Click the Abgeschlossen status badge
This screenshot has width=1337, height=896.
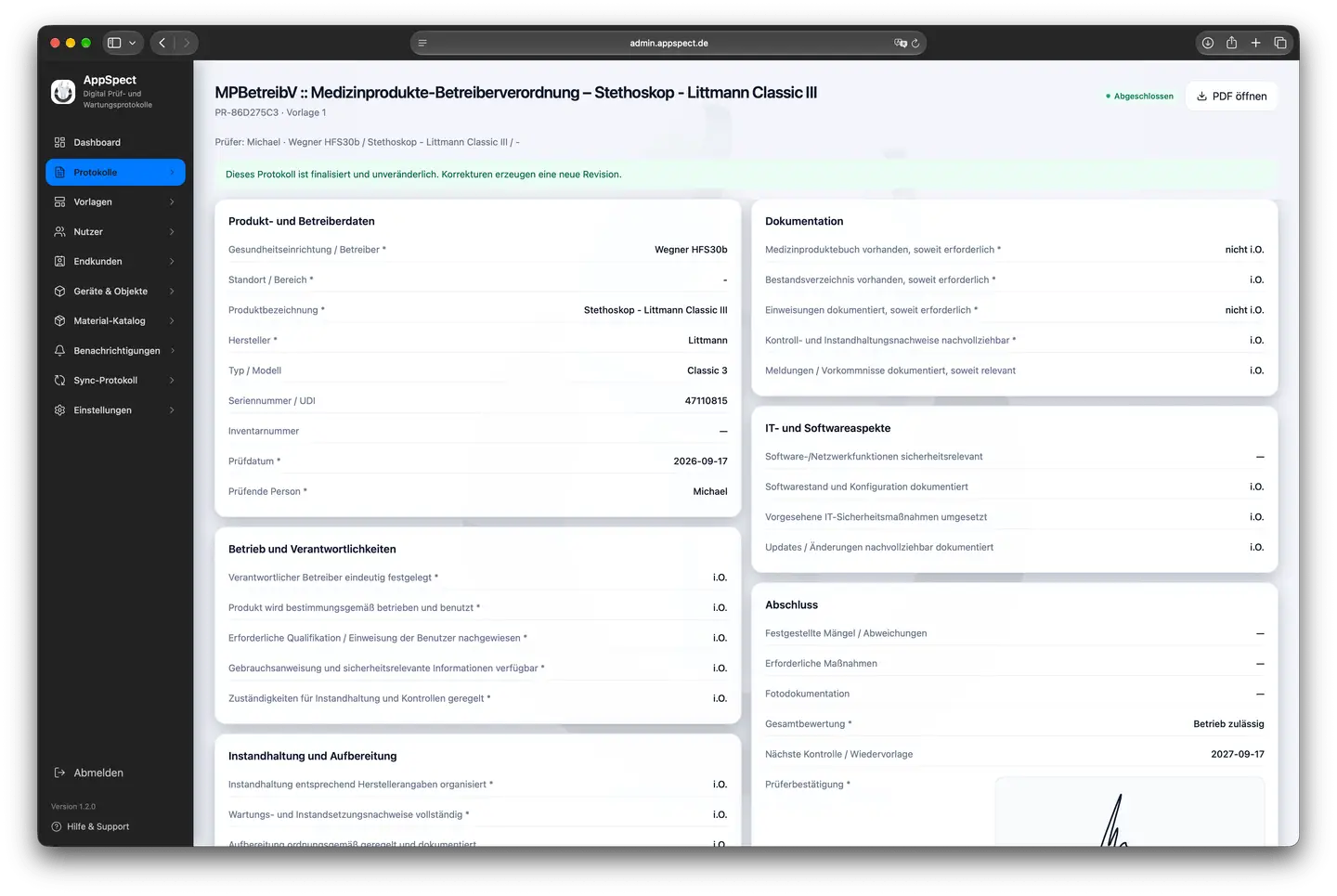(x=1139, y=97)
